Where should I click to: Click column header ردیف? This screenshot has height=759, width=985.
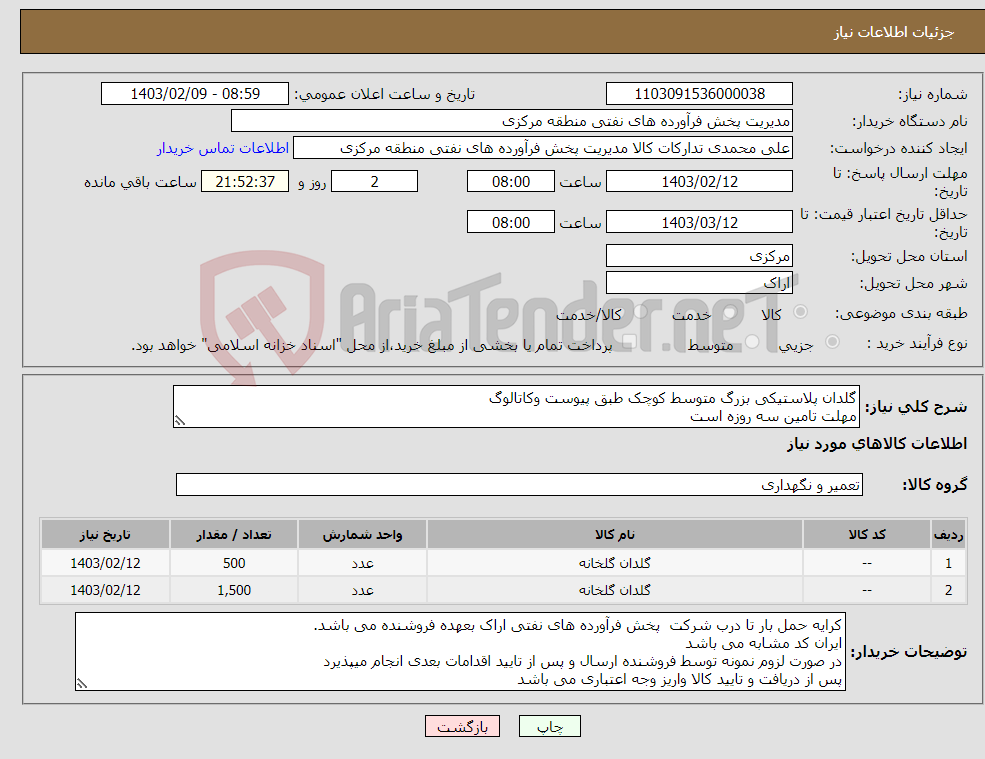coord(949,535)
